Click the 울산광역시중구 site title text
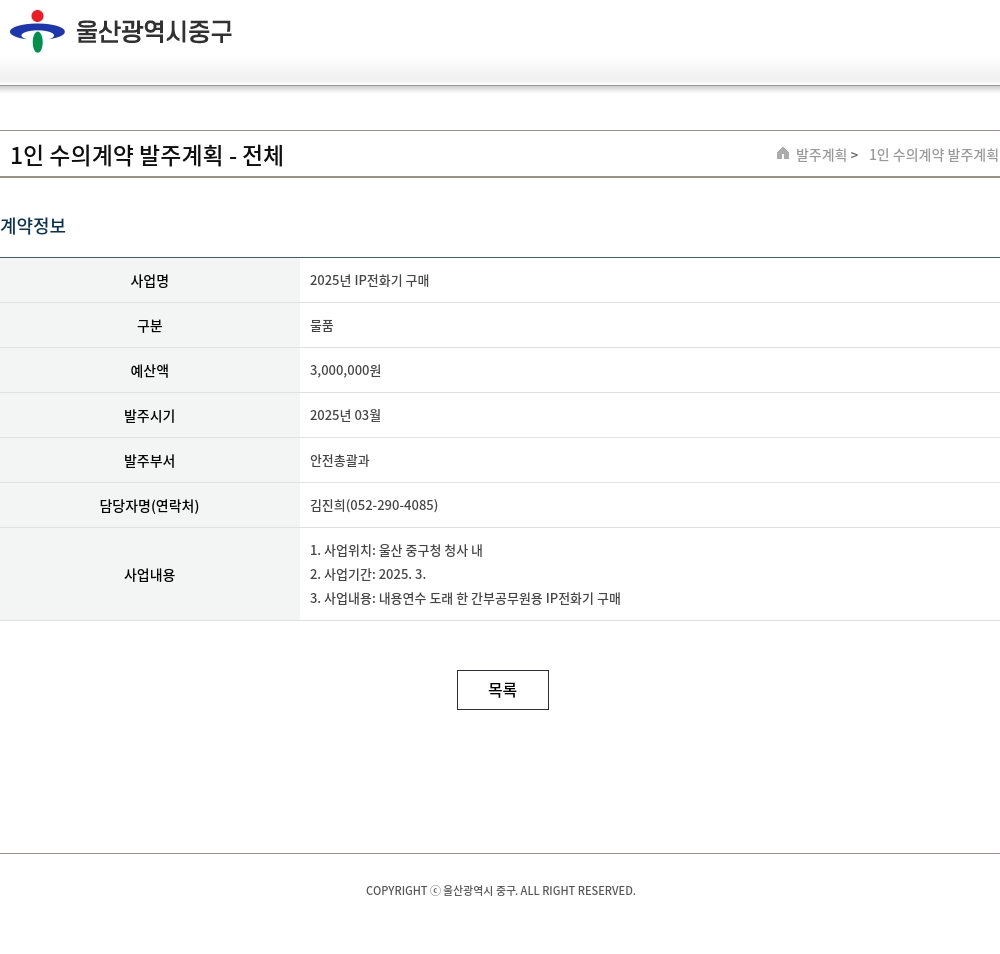The width and height of the screenshot is (1000, 954). pyautogui.click(x=154, y=32)
